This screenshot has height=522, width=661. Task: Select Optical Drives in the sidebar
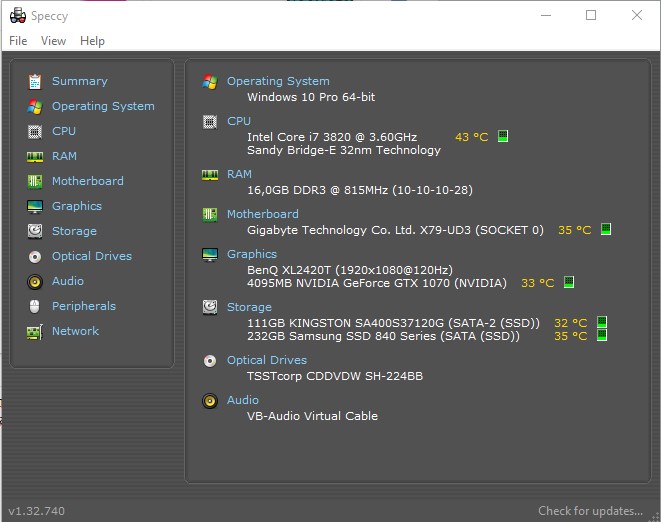(92, 256)
